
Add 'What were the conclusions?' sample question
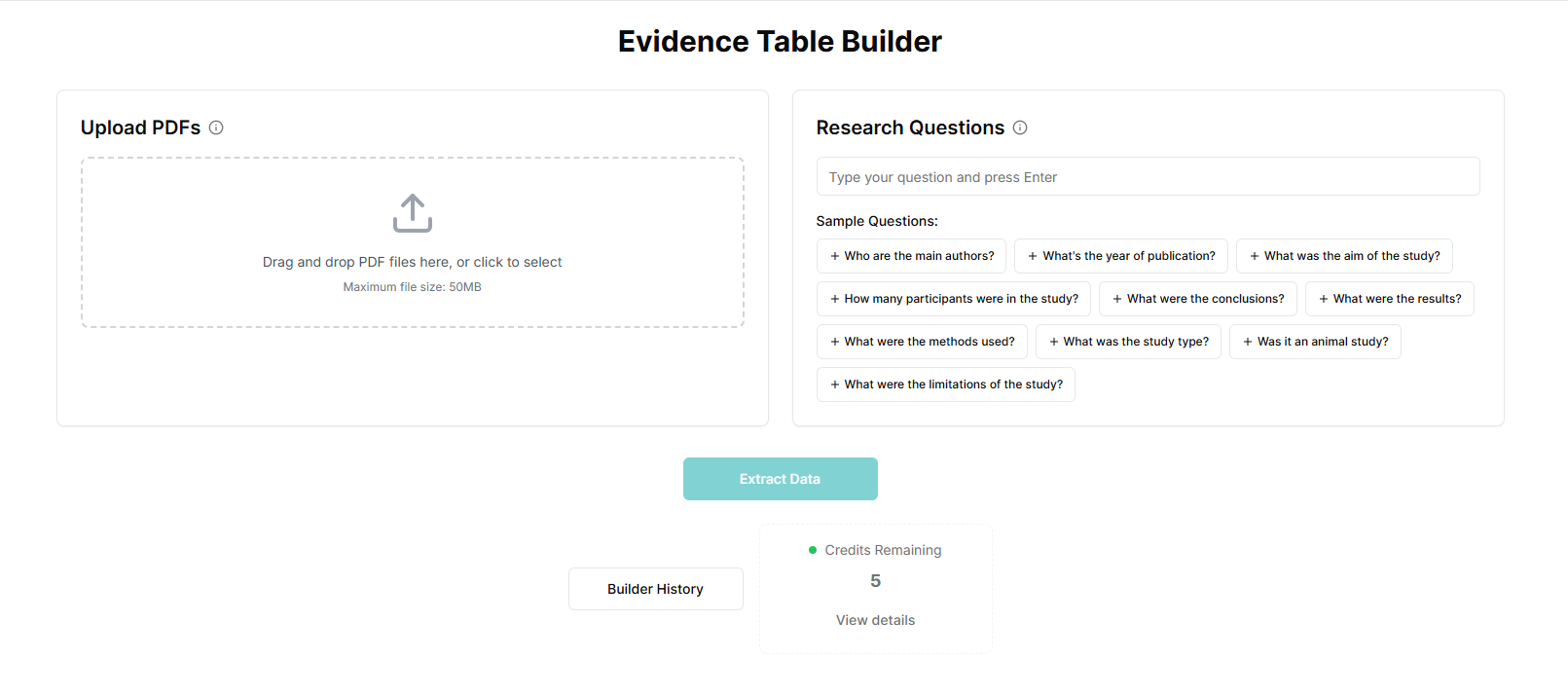[x=1197, y=299]
